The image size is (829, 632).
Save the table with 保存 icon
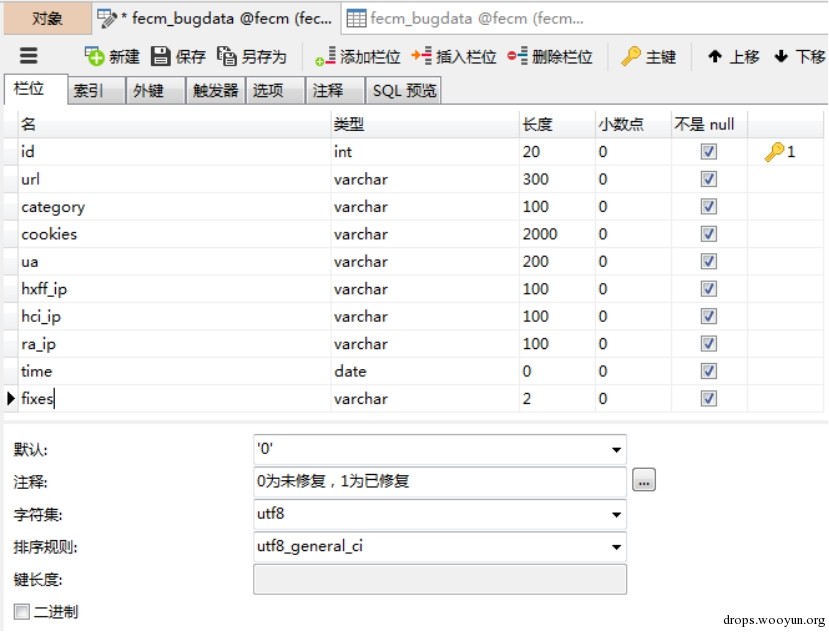point(160,56)
